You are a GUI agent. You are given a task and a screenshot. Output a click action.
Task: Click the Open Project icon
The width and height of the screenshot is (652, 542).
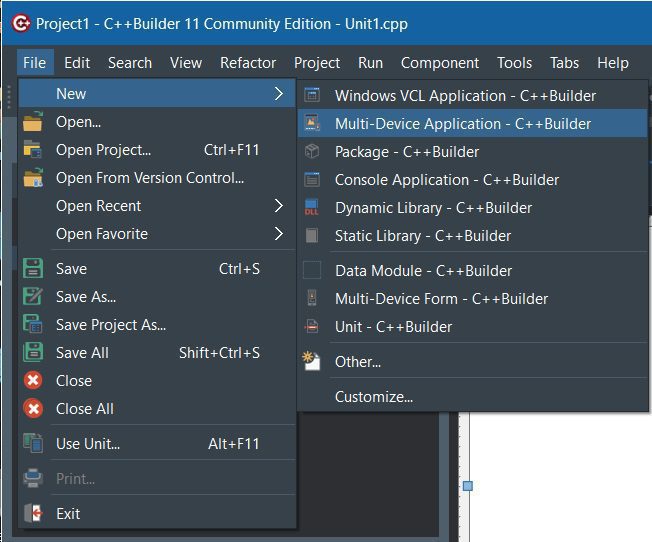tap(33, 150)
